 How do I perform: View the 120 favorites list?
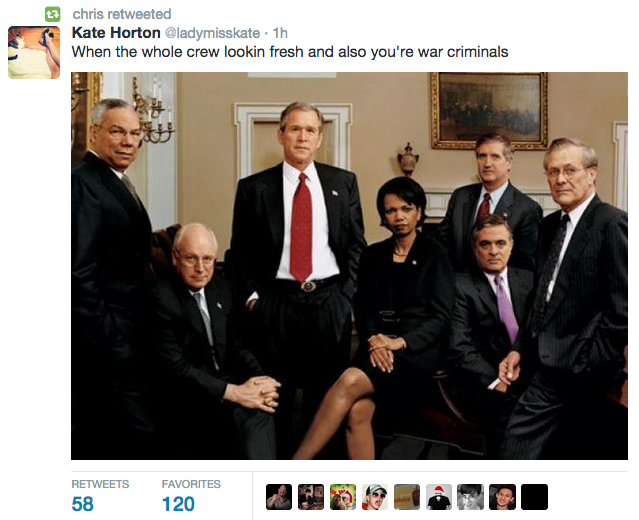[178, 504]
